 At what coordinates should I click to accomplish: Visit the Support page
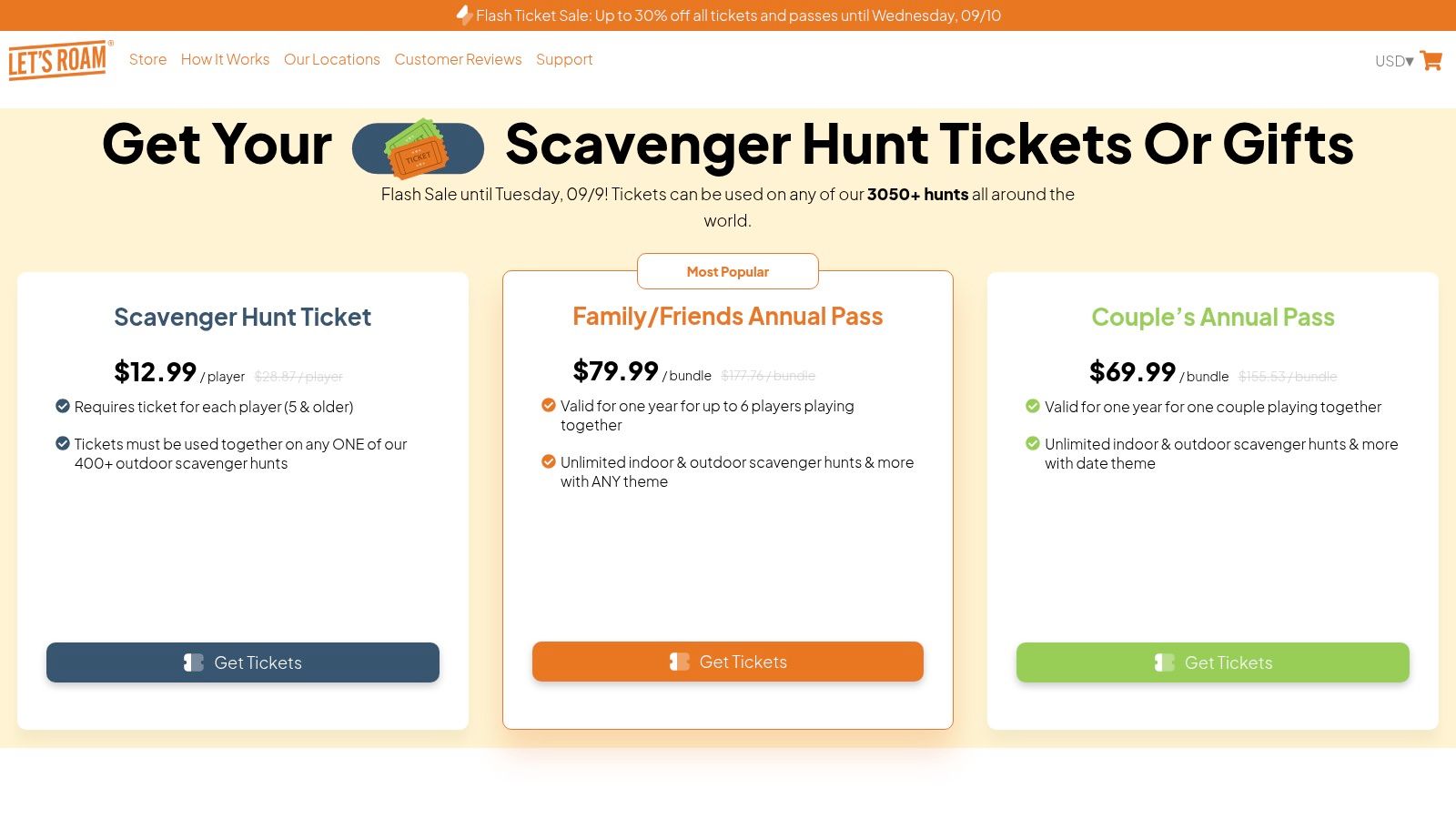point(564,59)
